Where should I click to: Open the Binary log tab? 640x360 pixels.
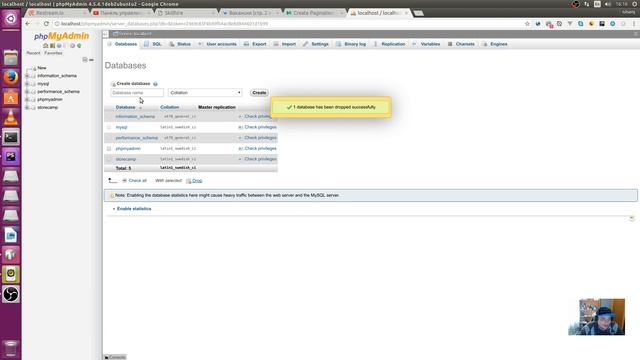[x=351, y=44]
